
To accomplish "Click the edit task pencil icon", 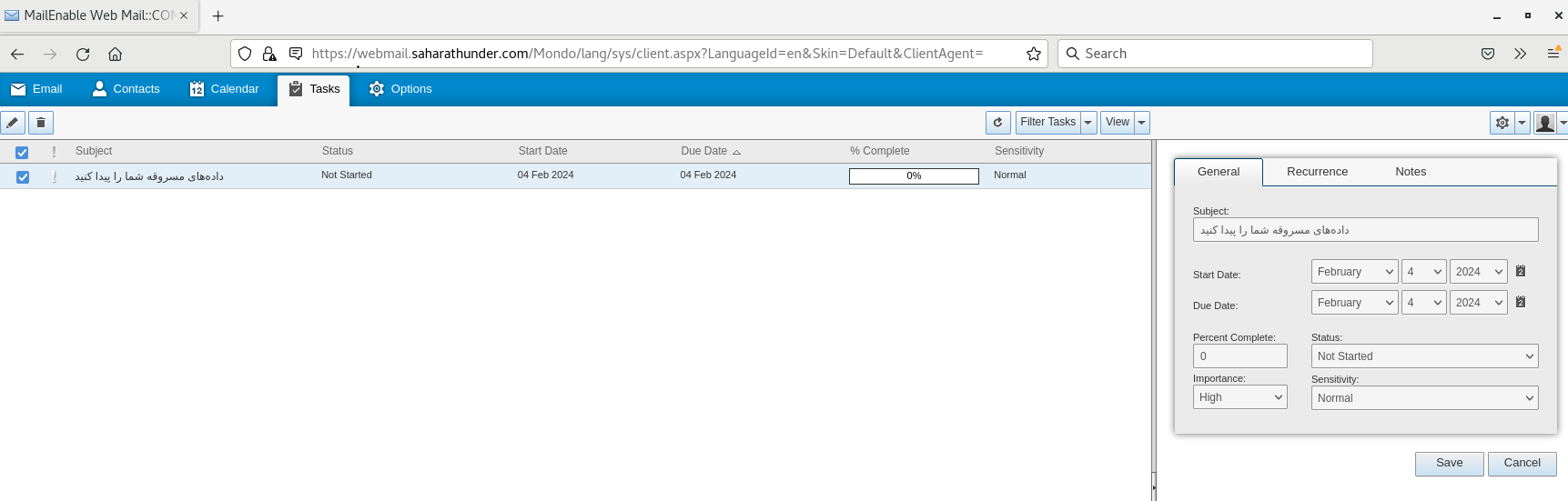I will point(13,123).
